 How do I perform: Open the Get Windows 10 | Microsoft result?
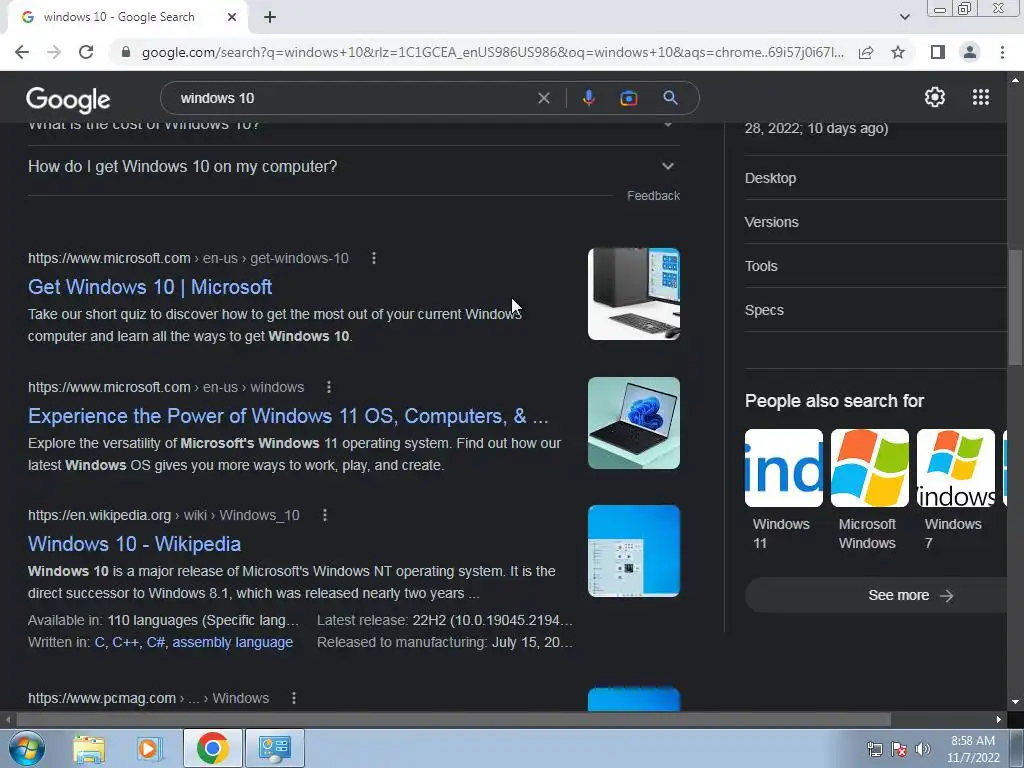[150, 287]
